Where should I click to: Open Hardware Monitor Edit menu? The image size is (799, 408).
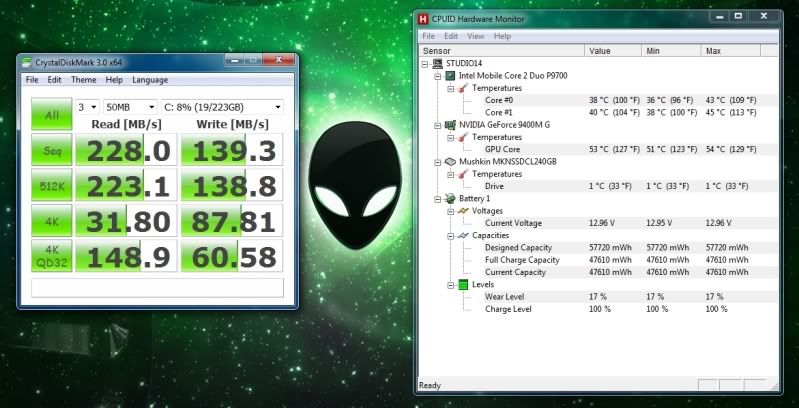coord(451,36)
